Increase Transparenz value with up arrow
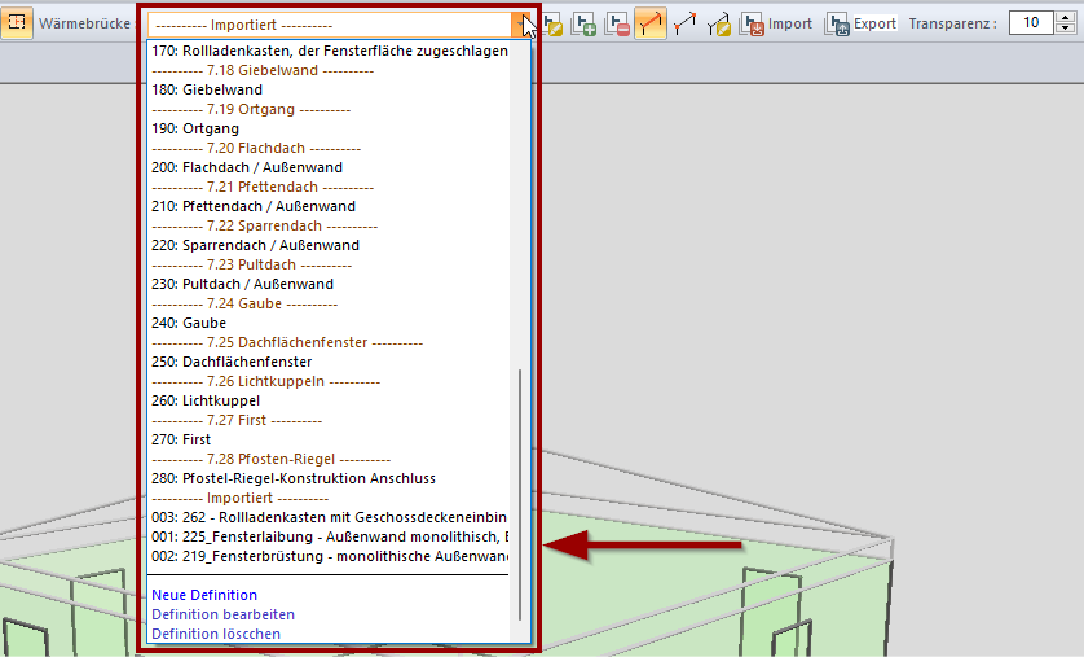 click(1064, 17)
